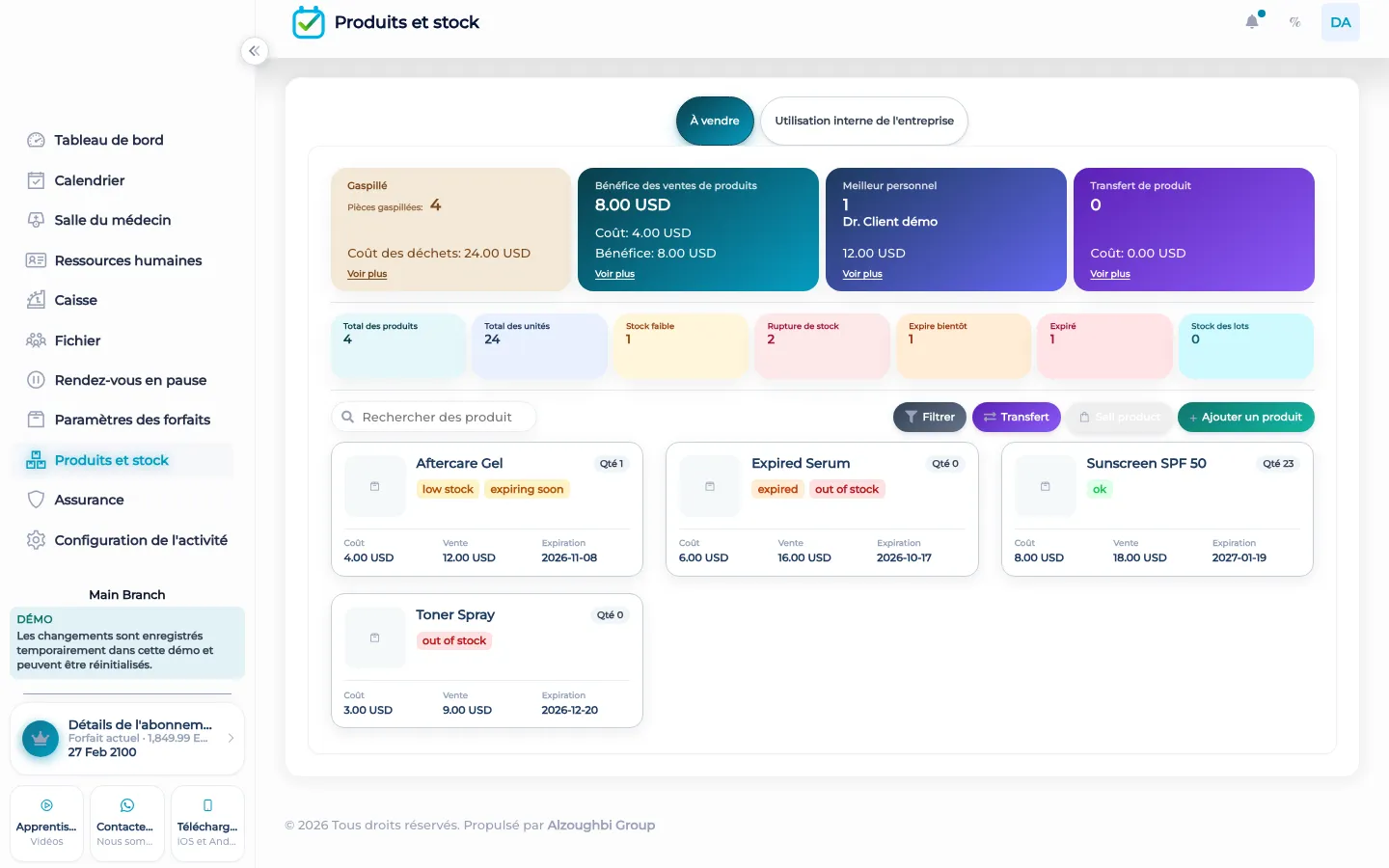1389x868 pixels.
Task: Click the Ajouter un produit button
Action: (1245, 417)
